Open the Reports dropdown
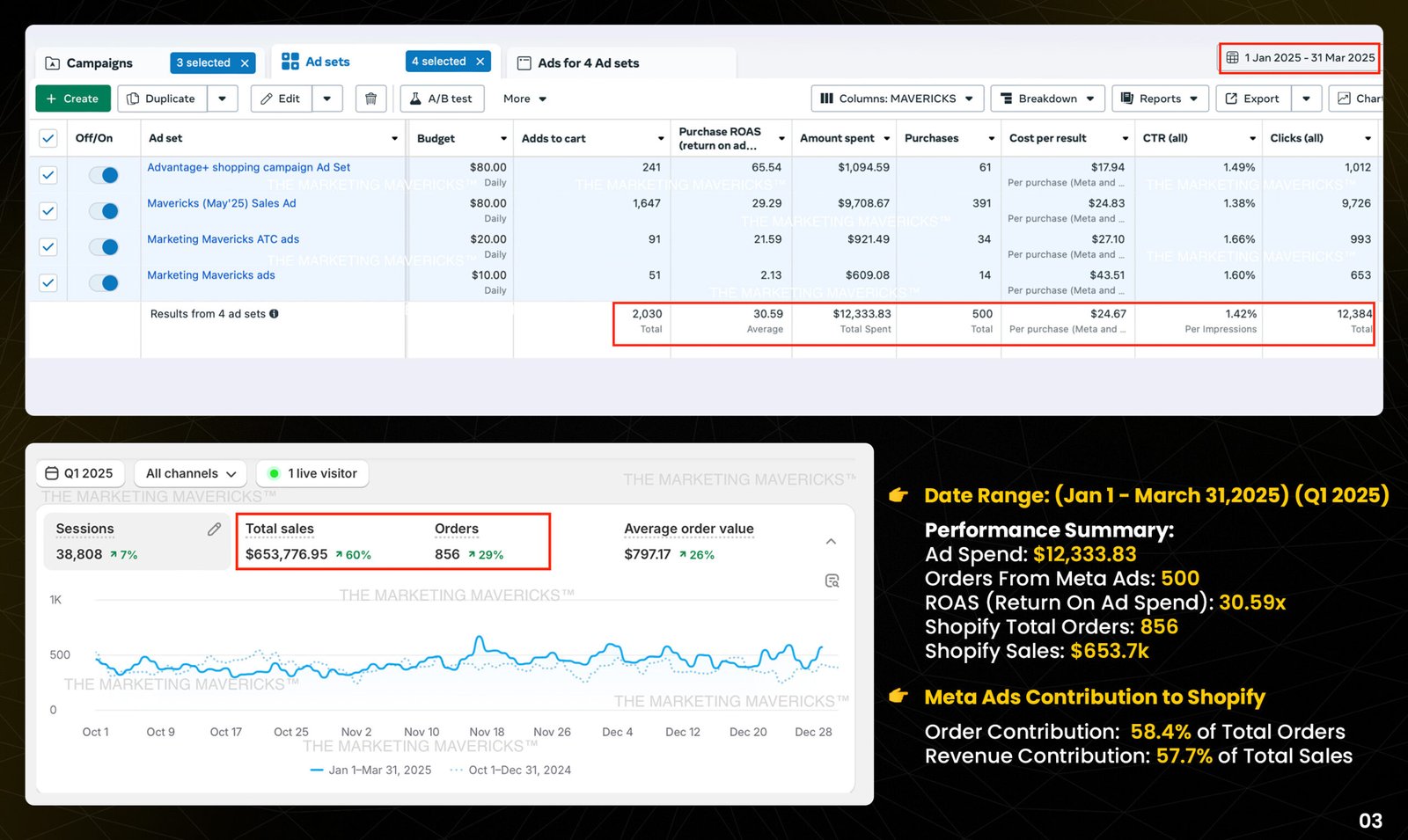Viewport: 1408px width, 840px height. (1160, 99)
